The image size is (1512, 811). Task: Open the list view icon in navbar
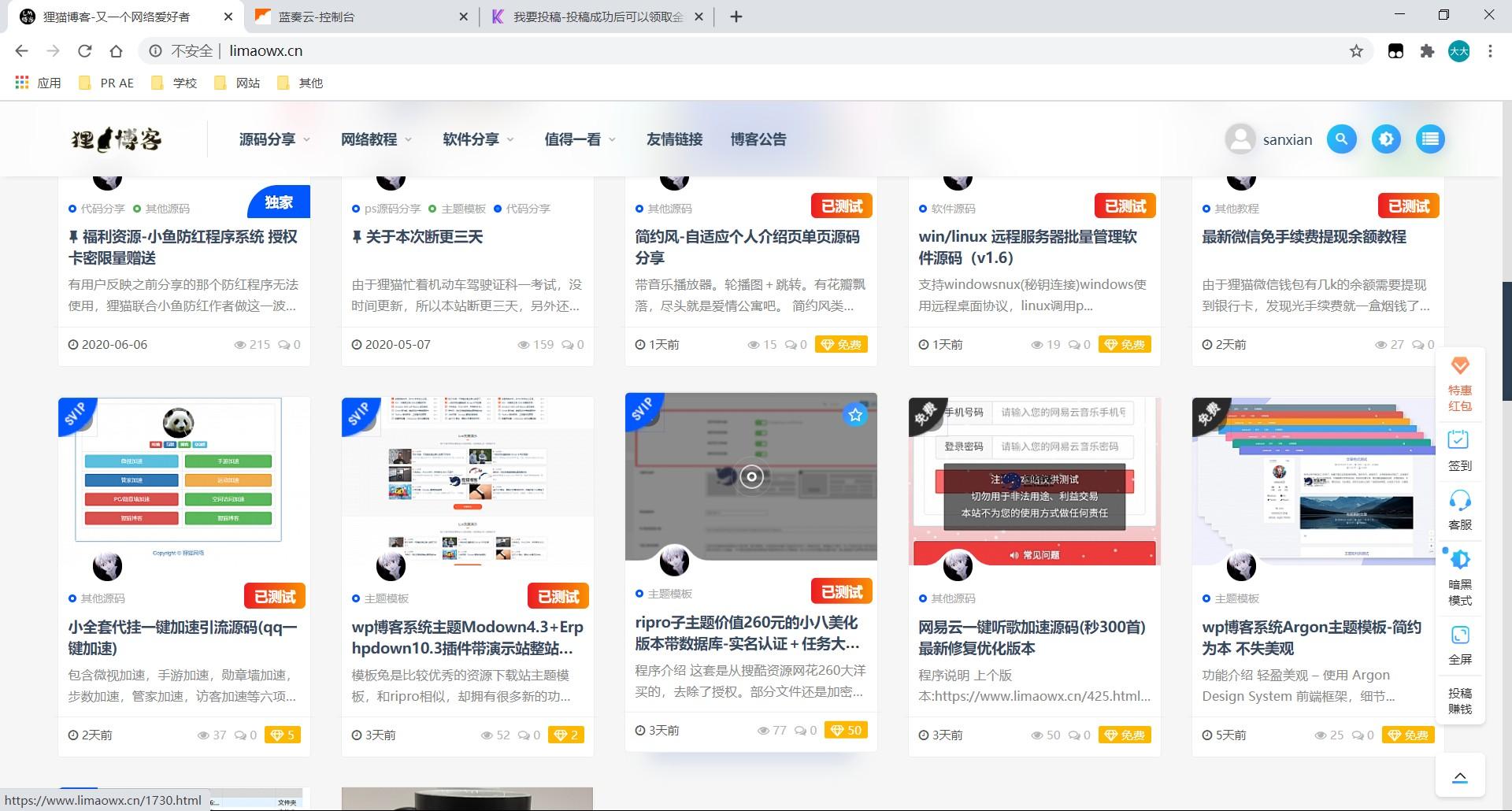1430,139
